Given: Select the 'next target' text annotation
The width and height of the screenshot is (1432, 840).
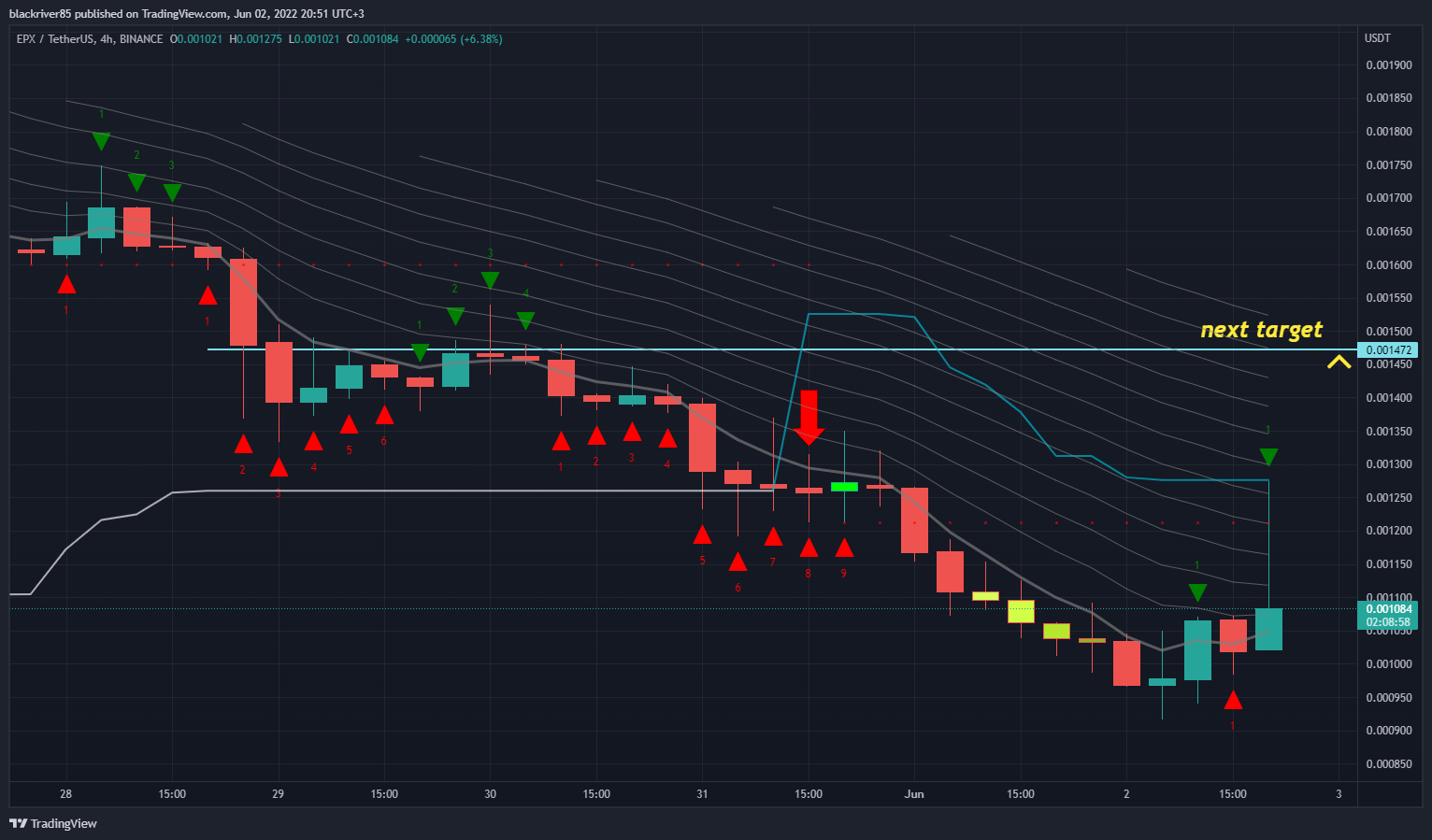Looking at the screenshot, I should click(1262, 329).
